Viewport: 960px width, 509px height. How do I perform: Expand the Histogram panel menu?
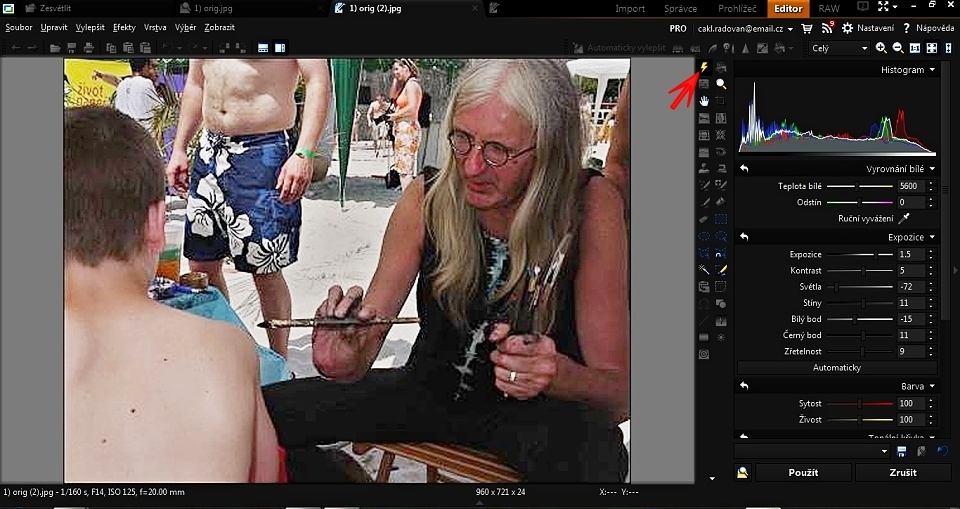(932, 70)
